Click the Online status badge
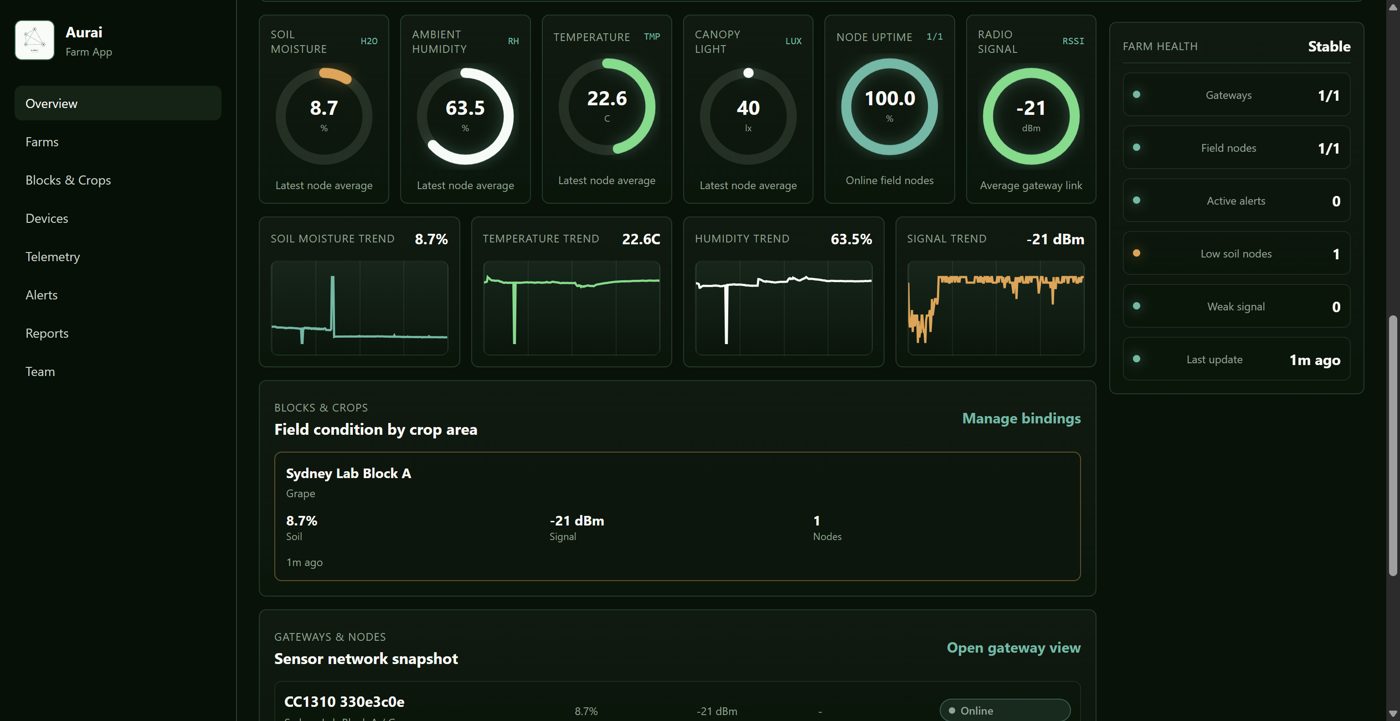This screenshot has height=721, width=1400. [x=1004, y=710]
